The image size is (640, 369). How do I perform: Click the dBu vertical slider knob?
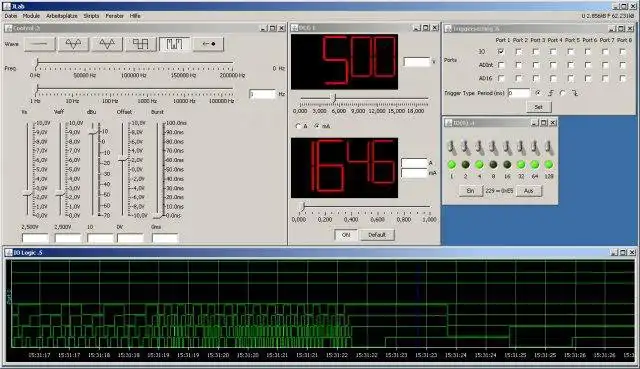click(x=93, y=131)
